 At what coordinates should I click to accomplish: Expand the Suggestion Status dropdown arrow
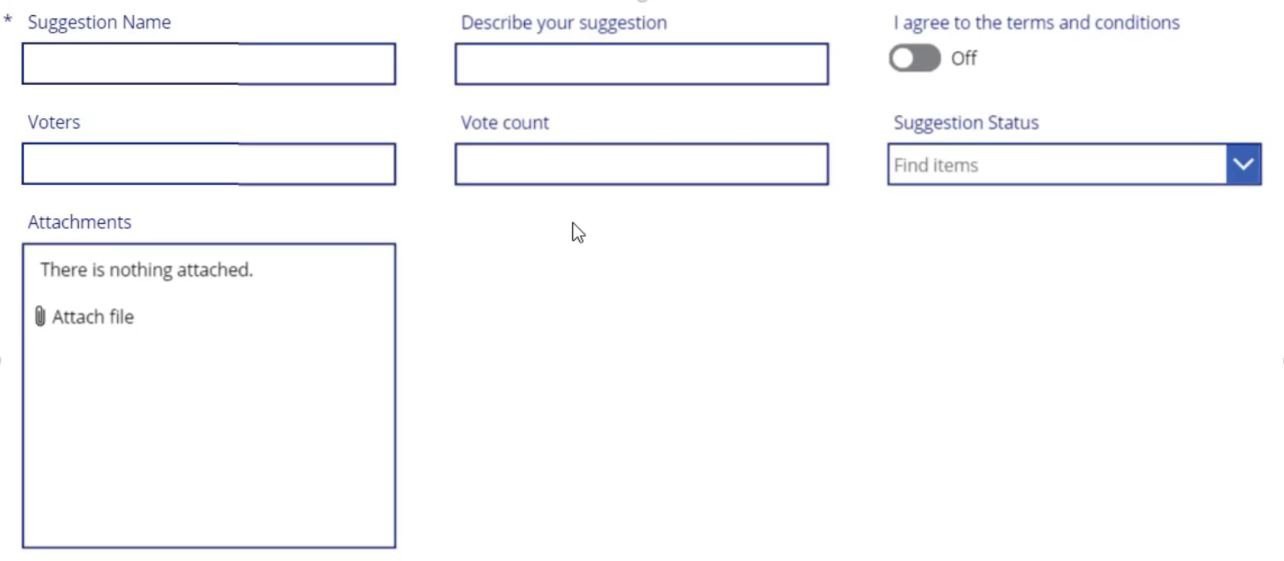pyautogui.click(x=1243, y=164)
